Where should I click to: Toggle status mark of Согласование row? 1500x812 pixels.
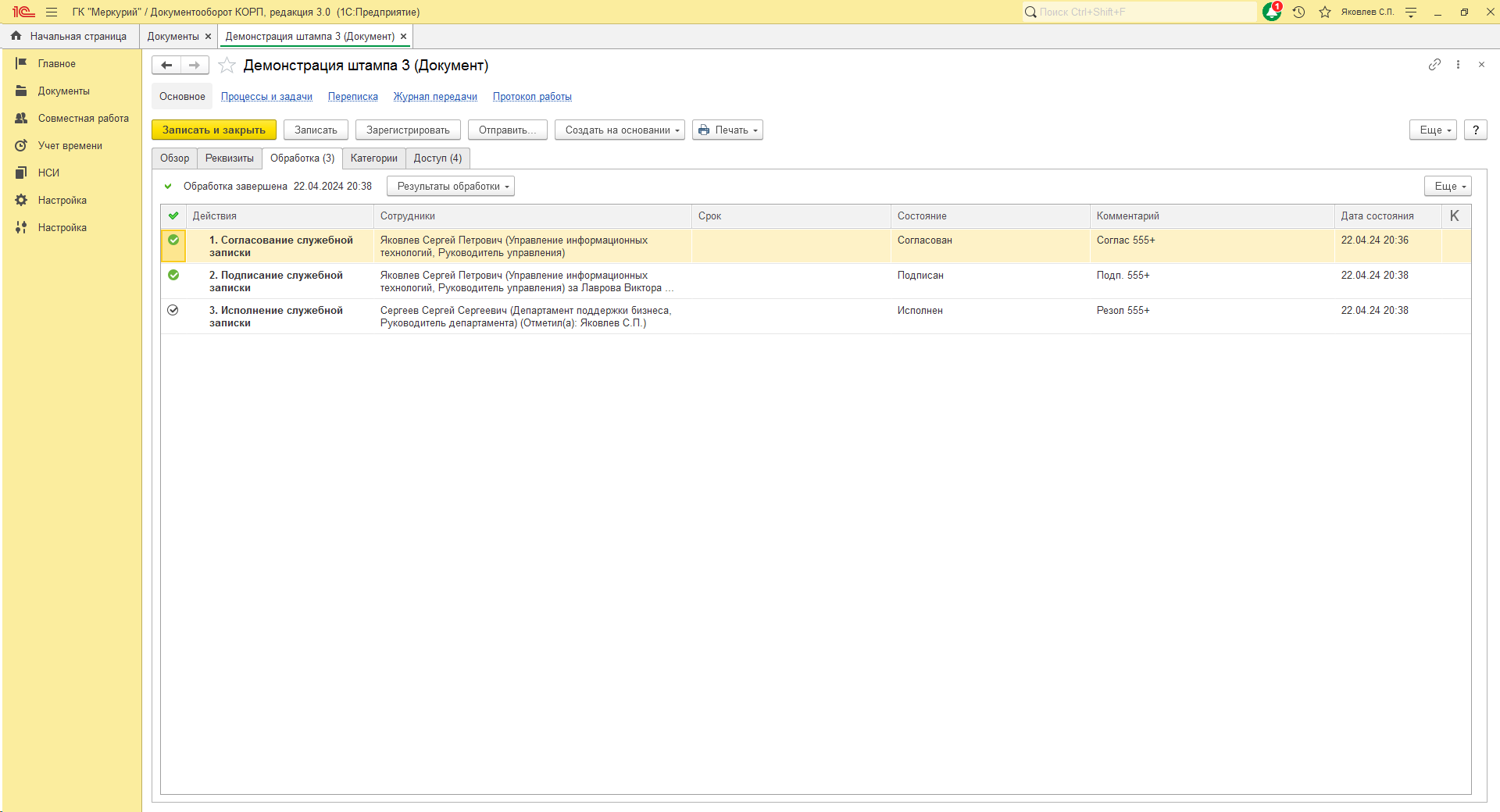(173, 240)
